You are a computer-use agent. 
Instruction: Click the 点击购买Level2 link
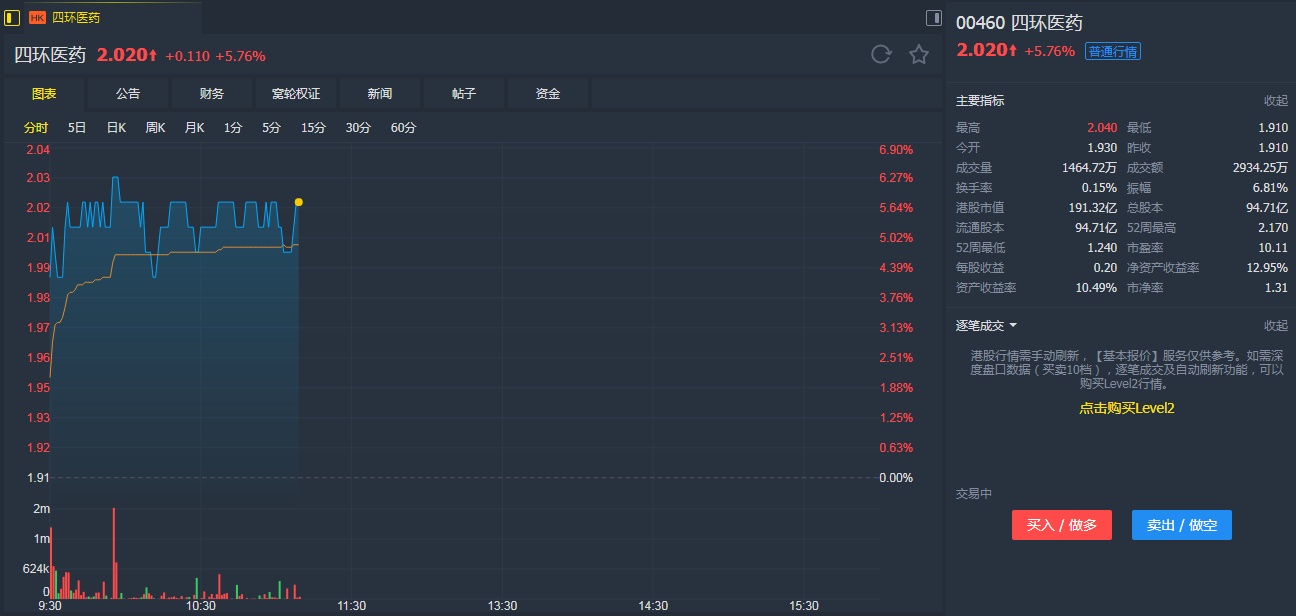[x=1126, y=408]
